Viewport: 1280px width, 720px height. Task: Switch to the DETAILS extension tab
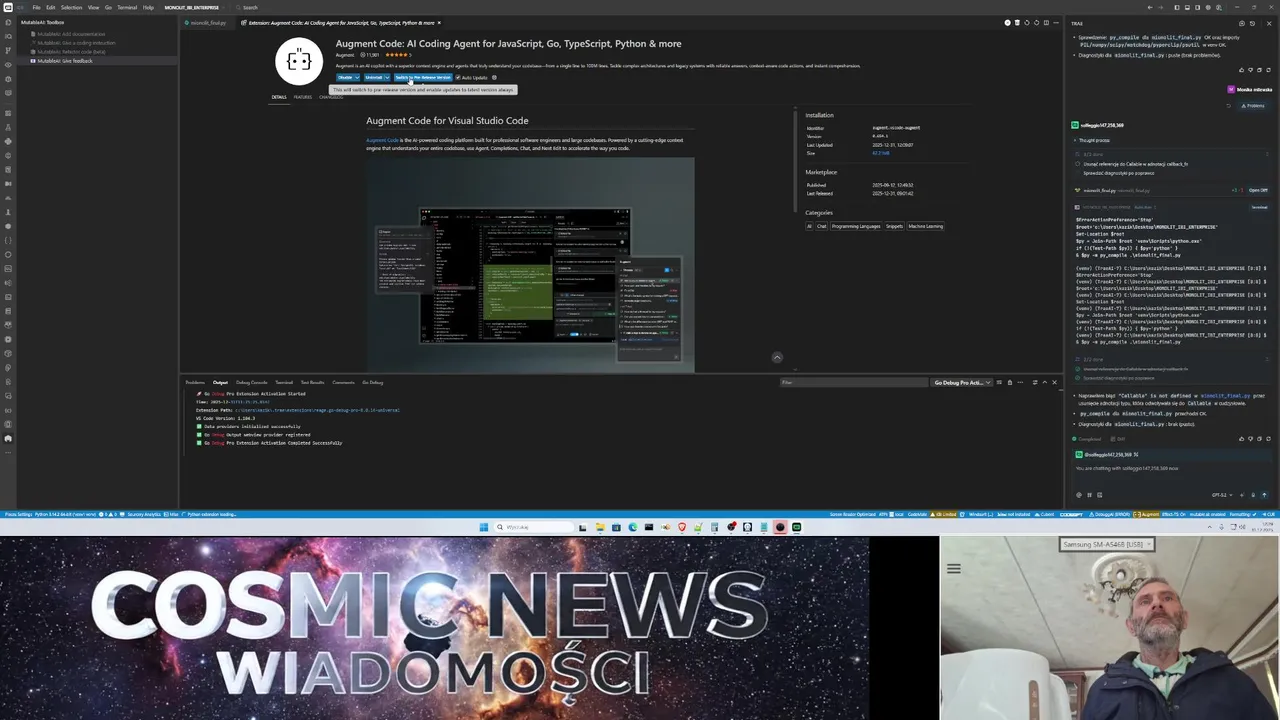pos(279,97)
